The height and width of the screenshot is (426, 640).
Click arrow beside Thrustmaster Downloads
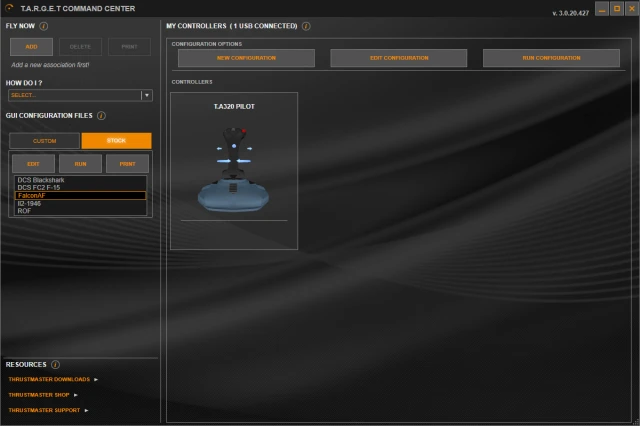click(96, 379)
